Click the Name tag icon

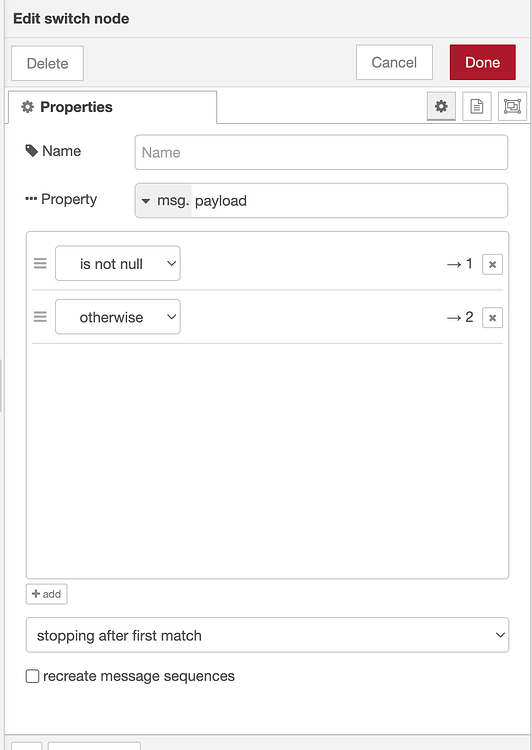click(32, 151)
